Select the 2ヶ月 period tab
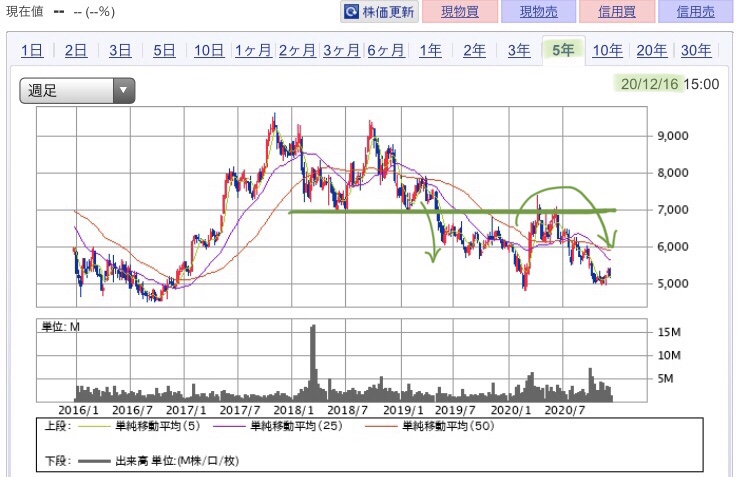This screenshot has width=749, height=477. pyautogui.click(x=297, y=50)
